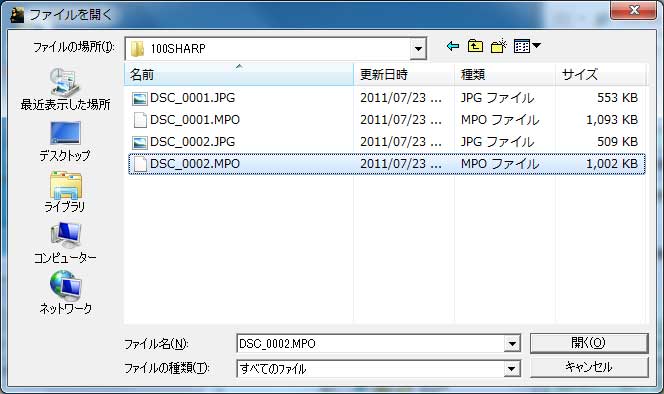Open ライブラリ in the places bar
Viewport: 664px width, 394px height.
pyautogui.click(x=65, y=191)
